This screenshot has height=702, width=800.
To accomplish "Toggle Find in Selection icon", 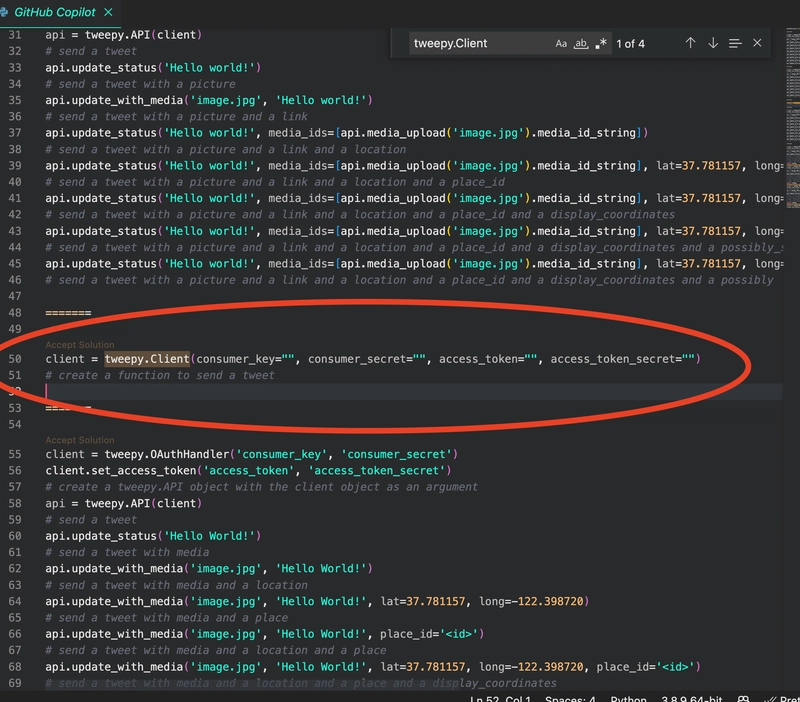I will pos(735,44).
